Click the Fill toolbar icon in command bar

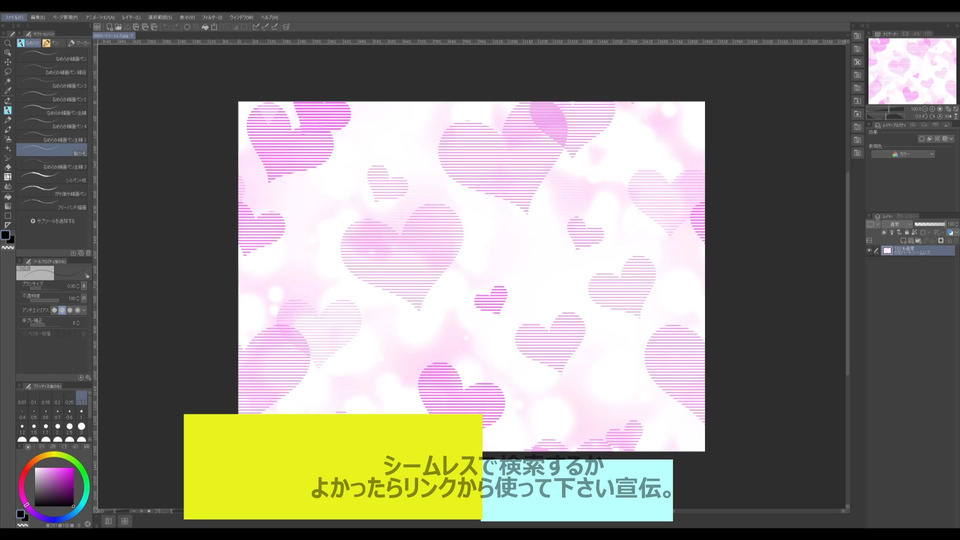(x=204, y=27)
